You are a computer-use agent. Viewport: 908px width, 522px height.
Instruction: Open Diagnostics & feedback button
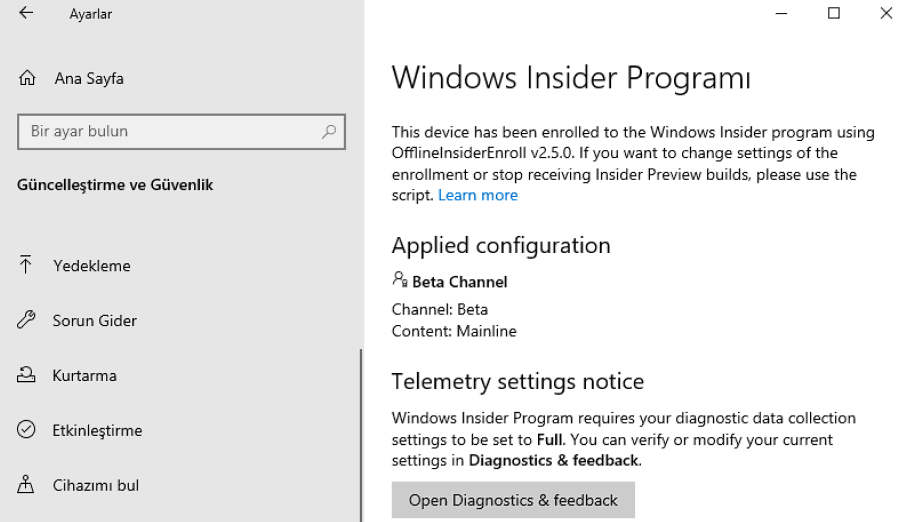(513, 500)
